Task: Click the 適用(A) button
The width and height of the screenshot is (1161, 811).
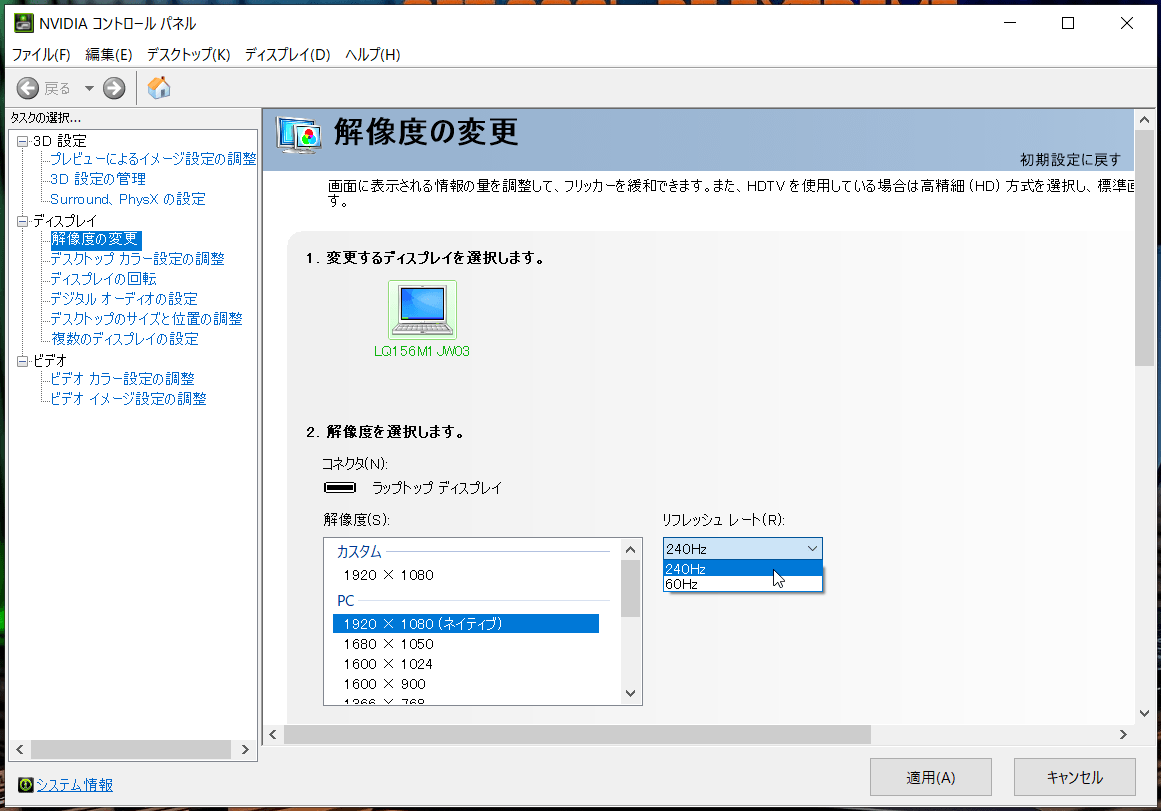Action: tap(931, 777)
